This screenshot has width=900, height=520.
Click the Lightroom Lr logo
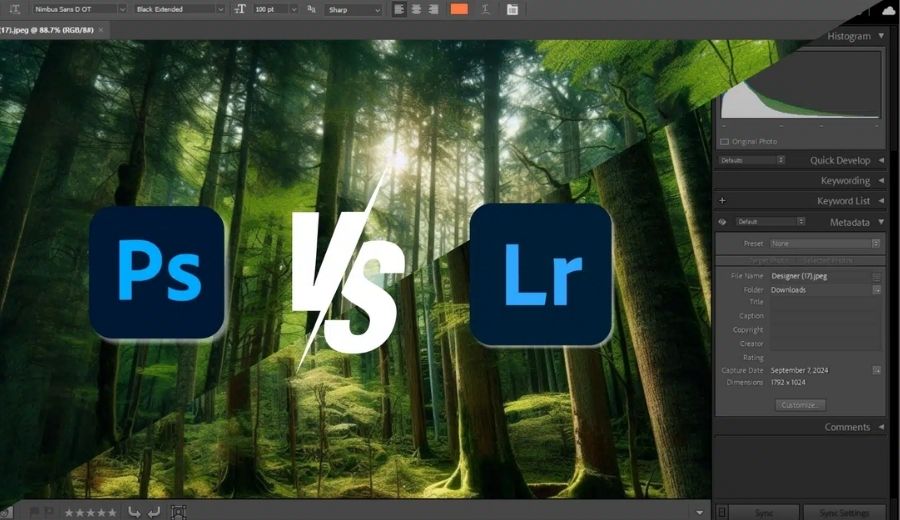(541, 274)
